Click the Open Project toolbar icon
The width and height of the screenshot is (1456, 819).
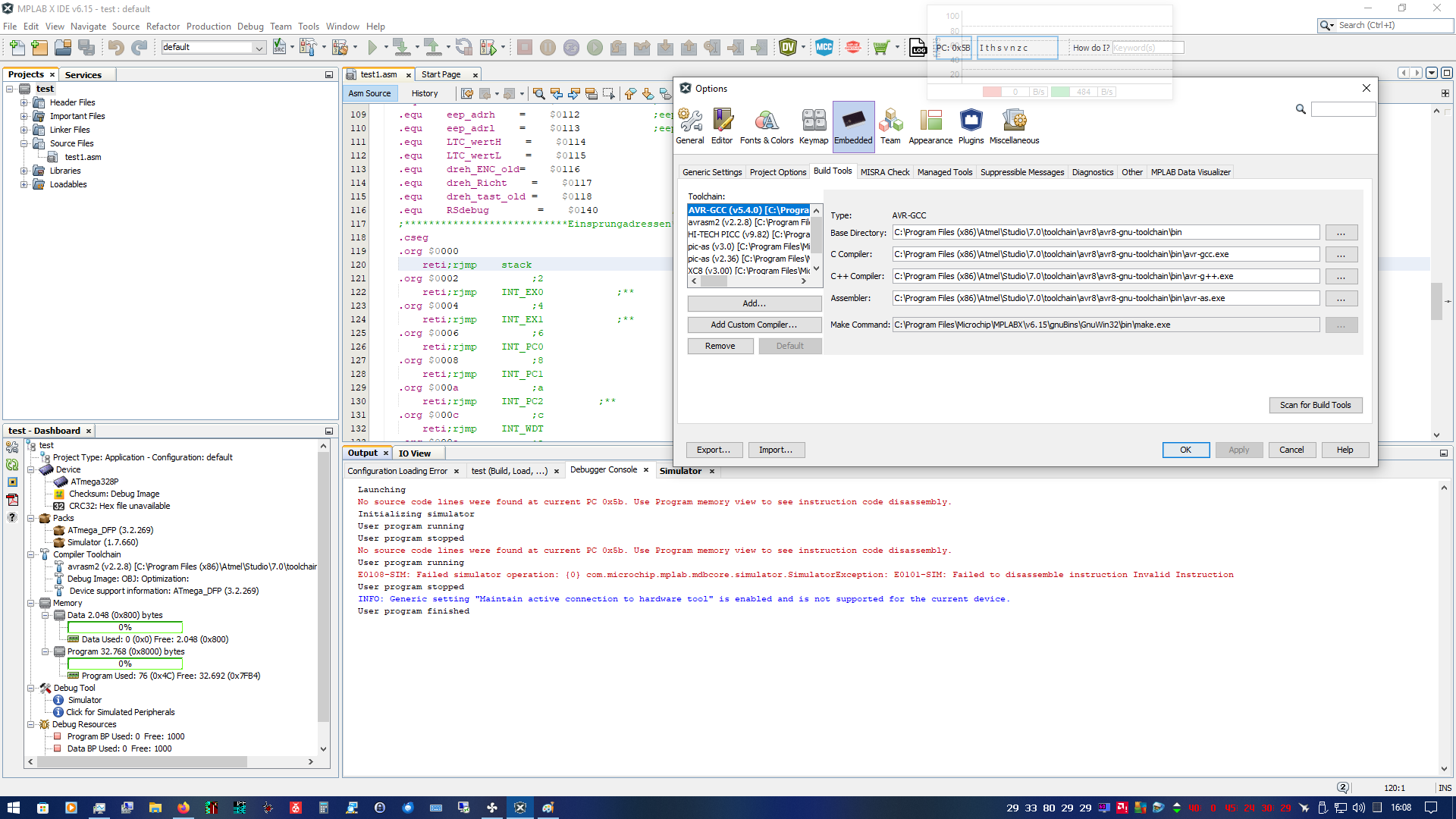(x=63, y=48)
